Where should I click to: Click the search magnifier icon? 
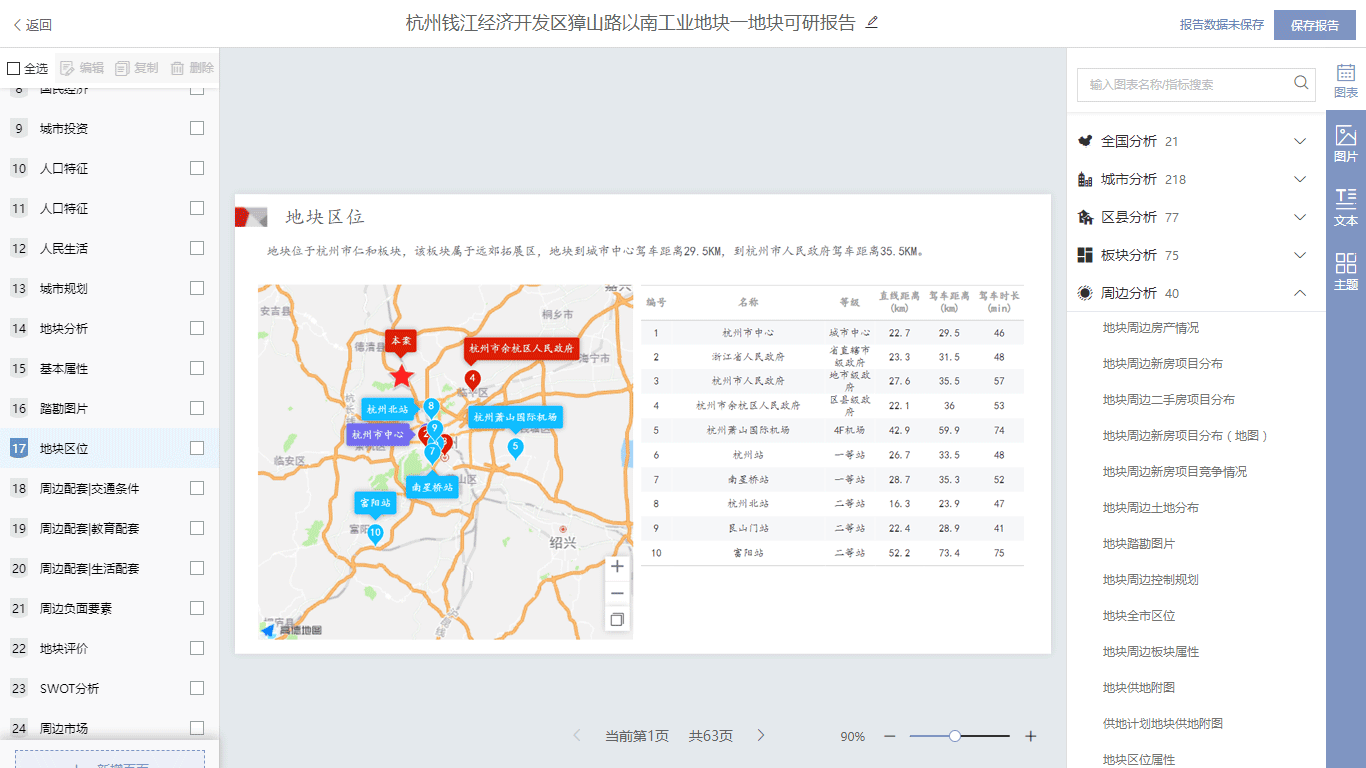pyautogui.click(x=1301, y=83)
